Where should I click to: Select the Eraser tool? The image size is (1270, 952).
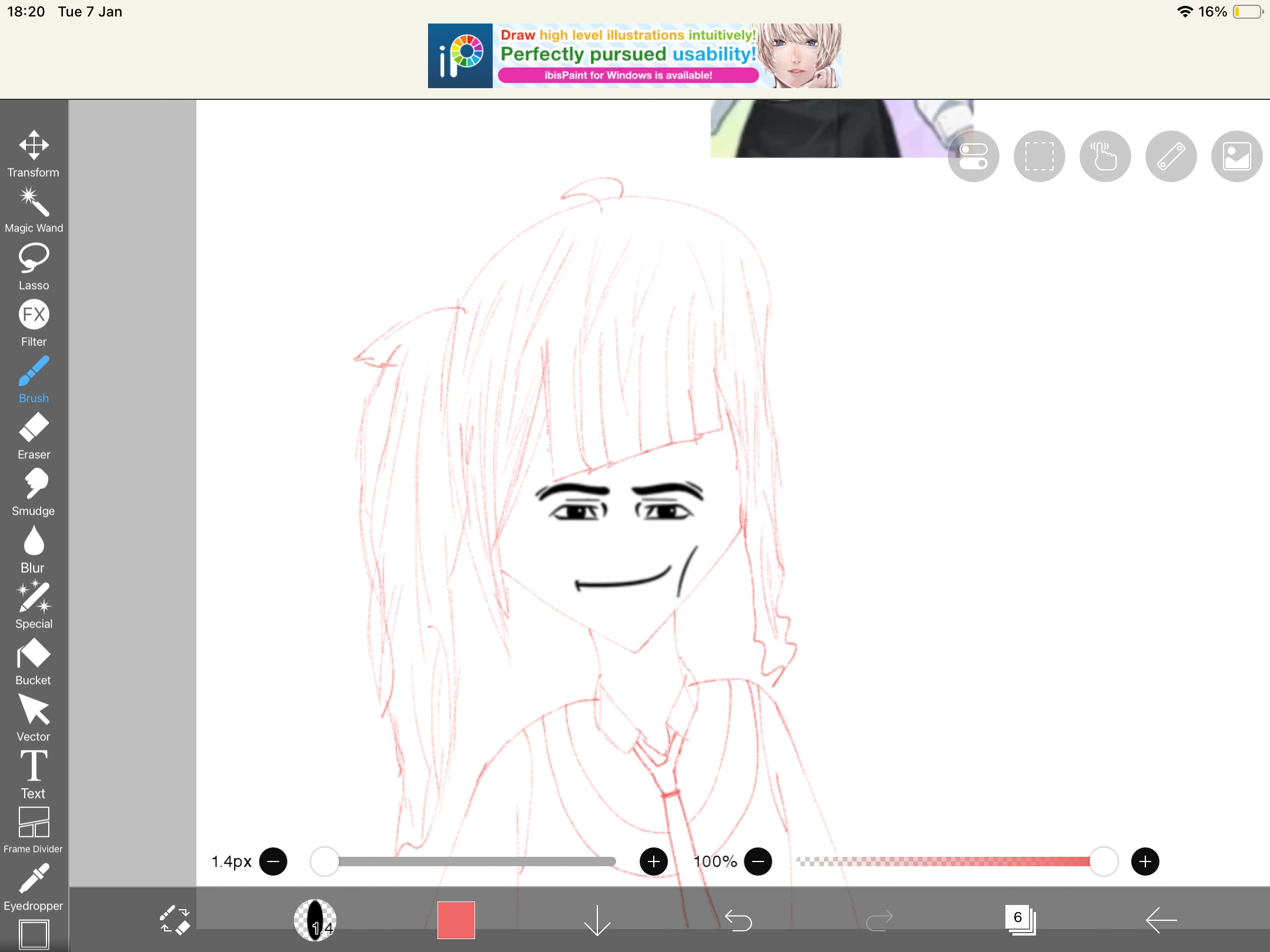click(x=34, y=435)
